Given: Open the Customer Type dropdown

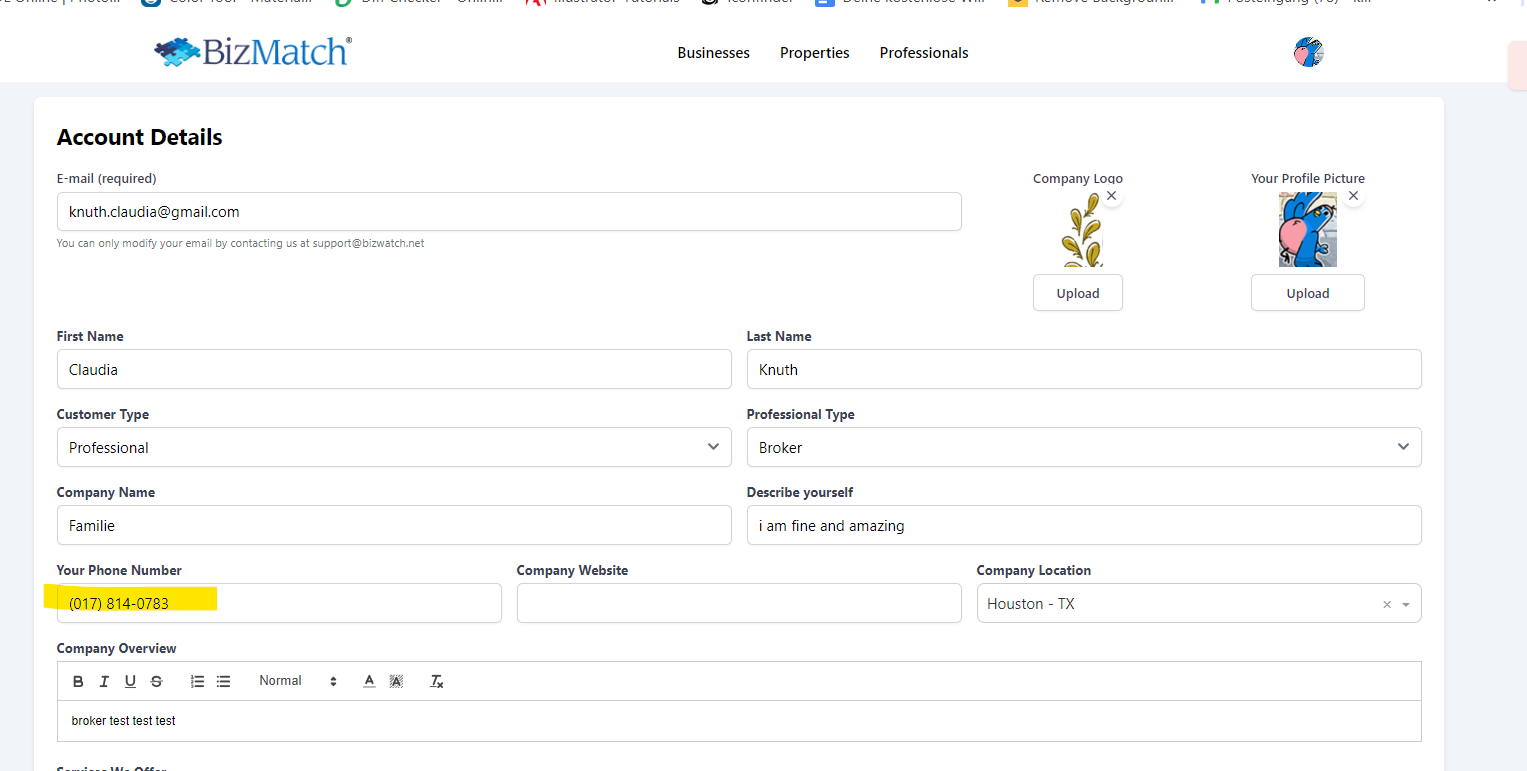Looking at the screenshot, I should click(x=394, y=447).
